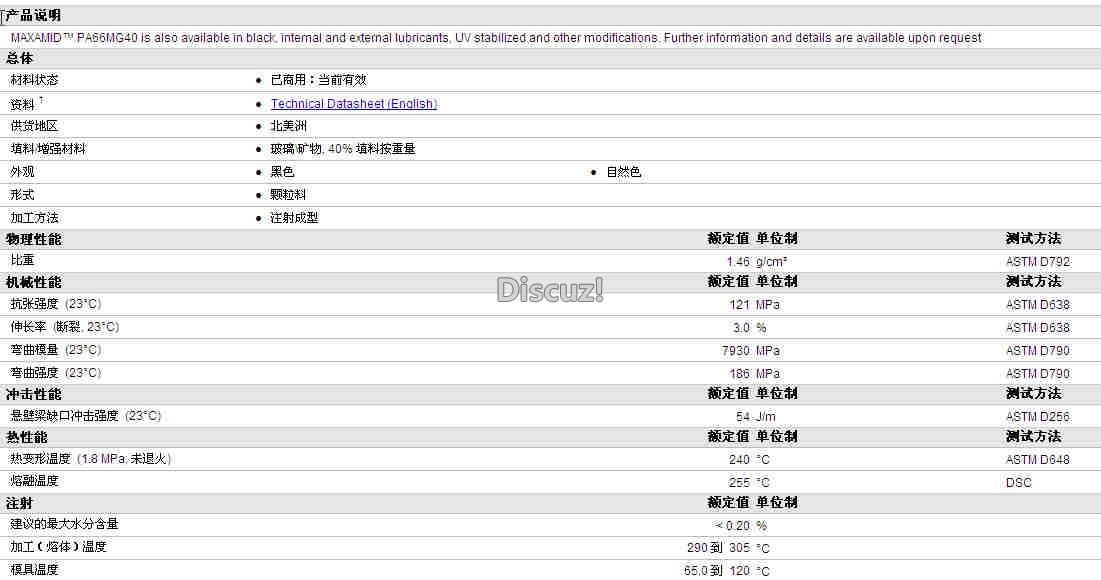Select the 总体 section header
The width and height of the screenshot is (1101, 580).
(x=20, y=58)
